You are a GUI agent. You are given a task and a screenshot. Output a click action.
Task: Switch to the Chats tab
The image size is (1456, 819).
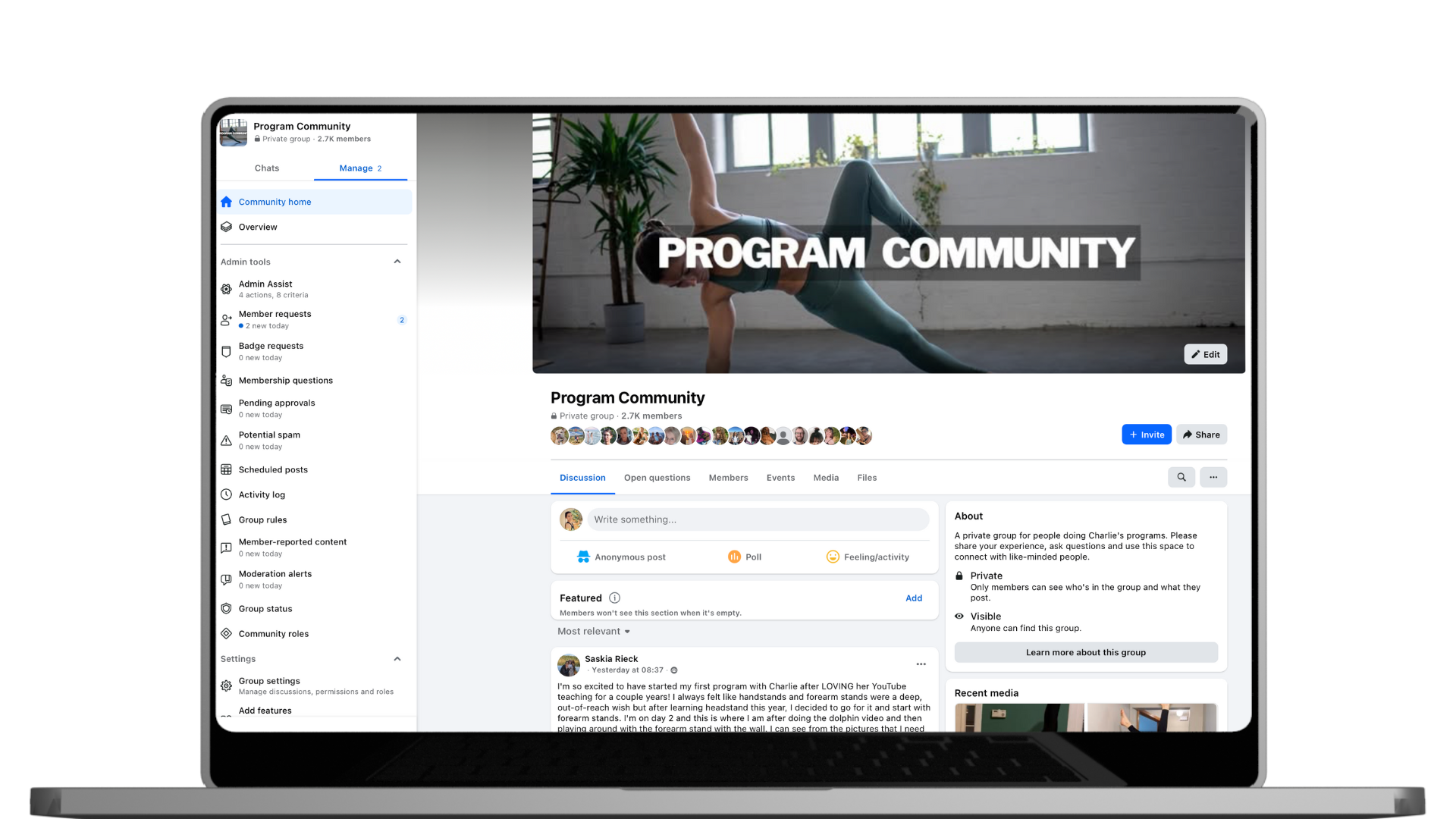coord(266,168)
